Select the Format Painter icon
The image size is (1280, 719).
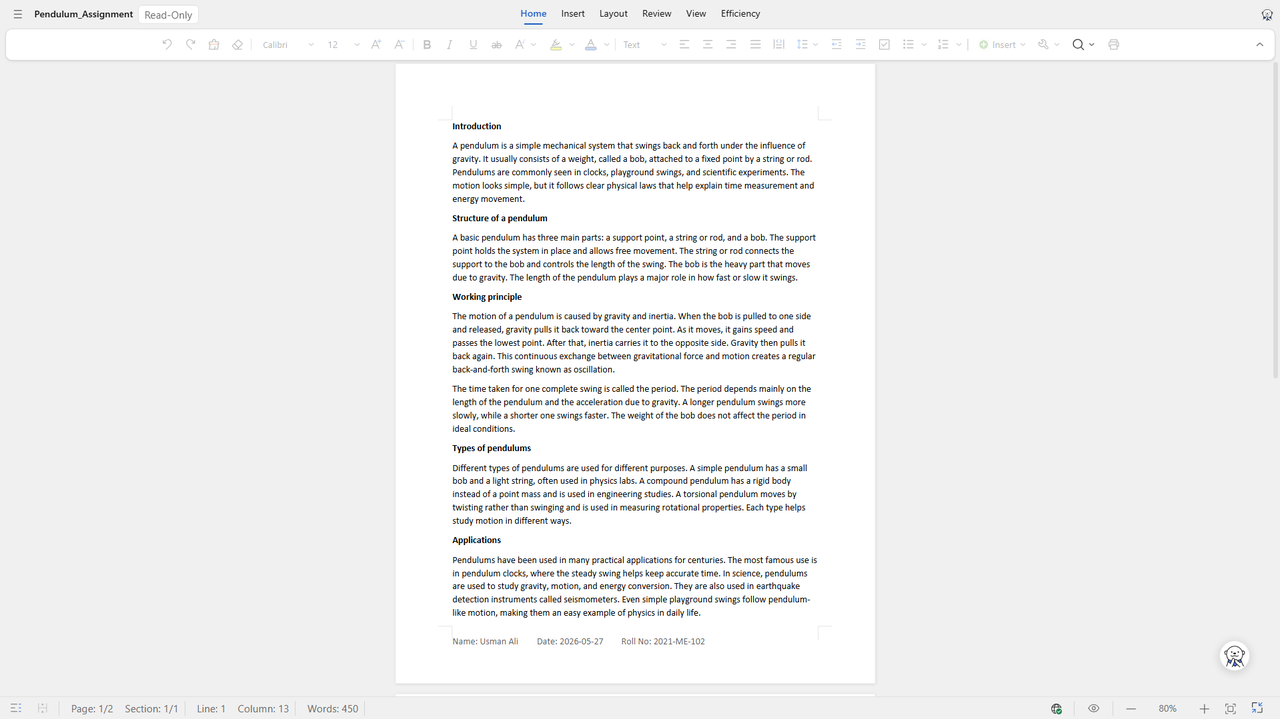[214, 45]
